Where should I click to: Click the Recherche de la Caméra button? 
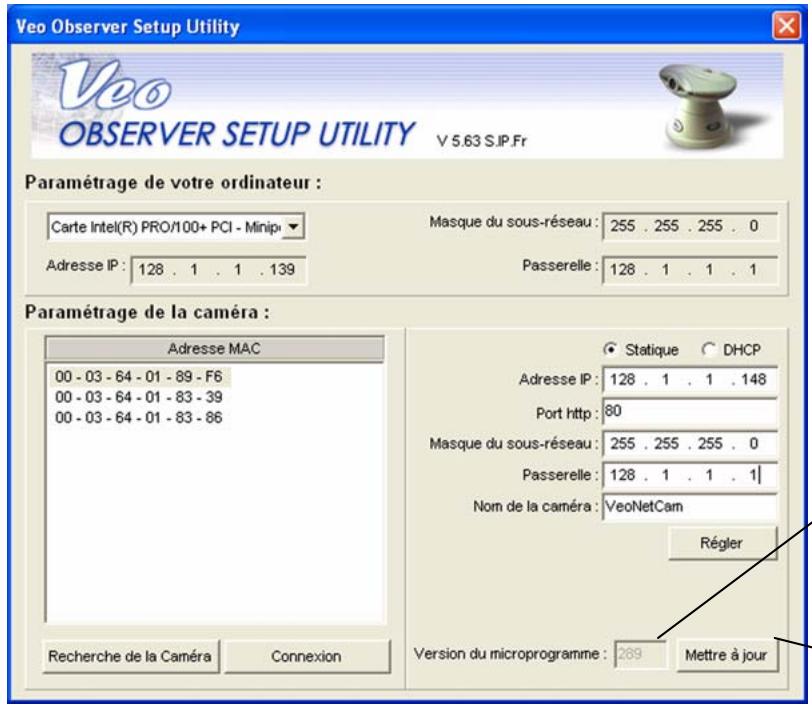(130, 656)
